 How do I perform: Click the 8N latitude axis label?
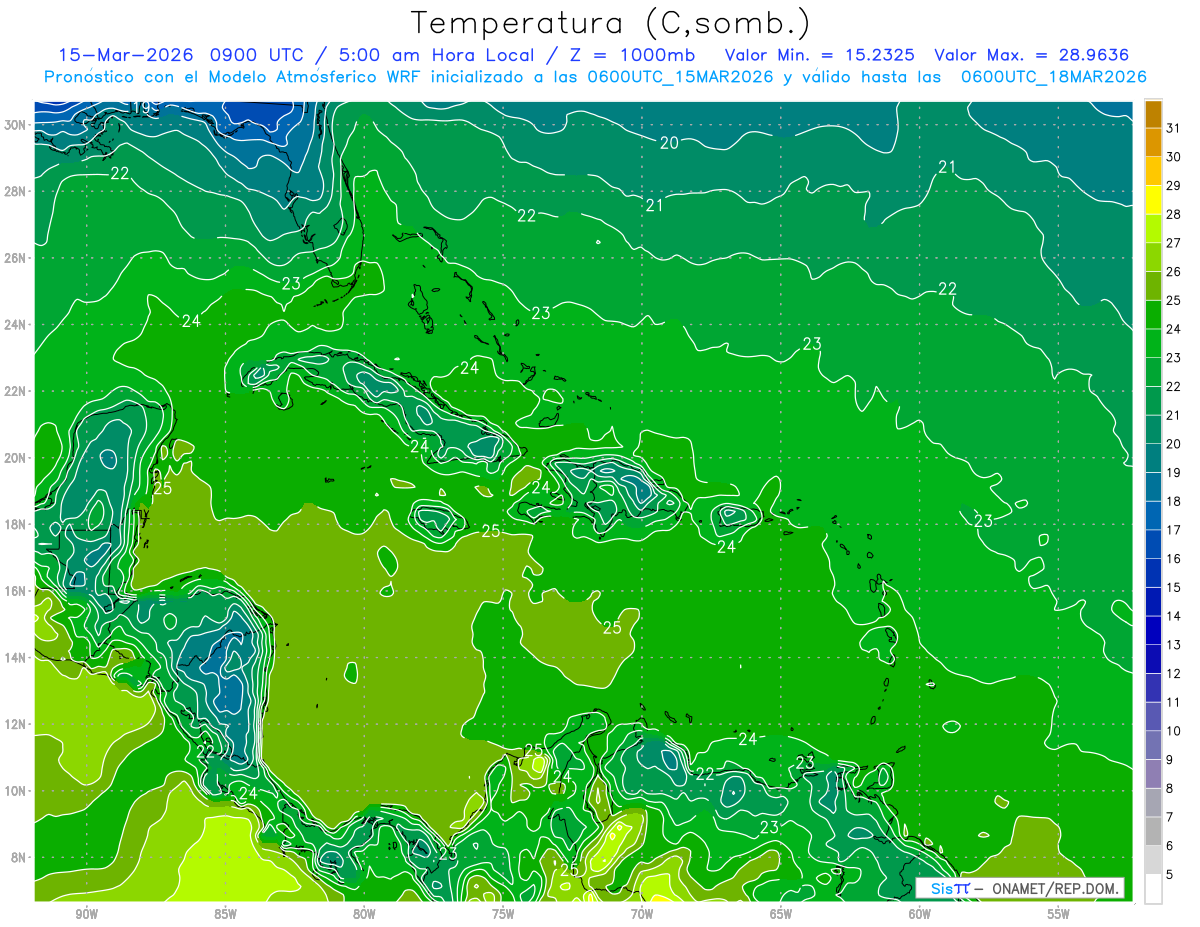pyautogui.click(x=20, y=858)
